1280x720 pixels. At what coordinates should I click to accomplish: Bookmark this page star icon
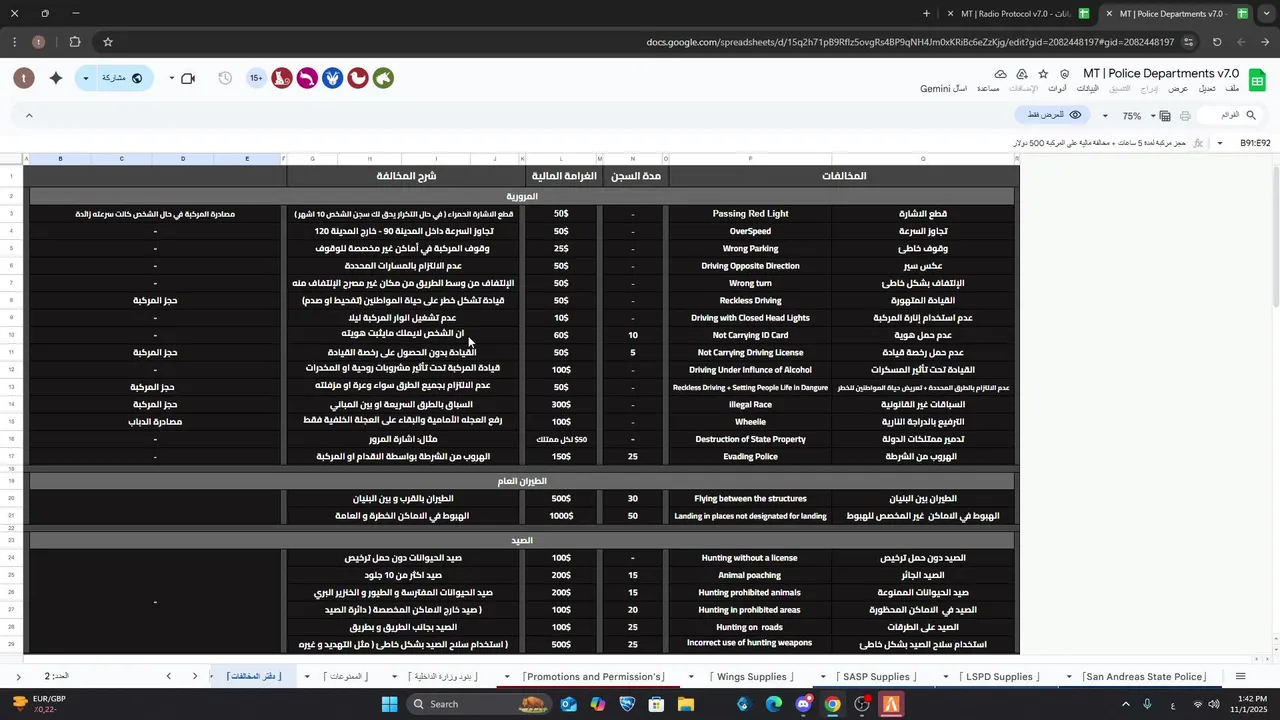[107, 42]
